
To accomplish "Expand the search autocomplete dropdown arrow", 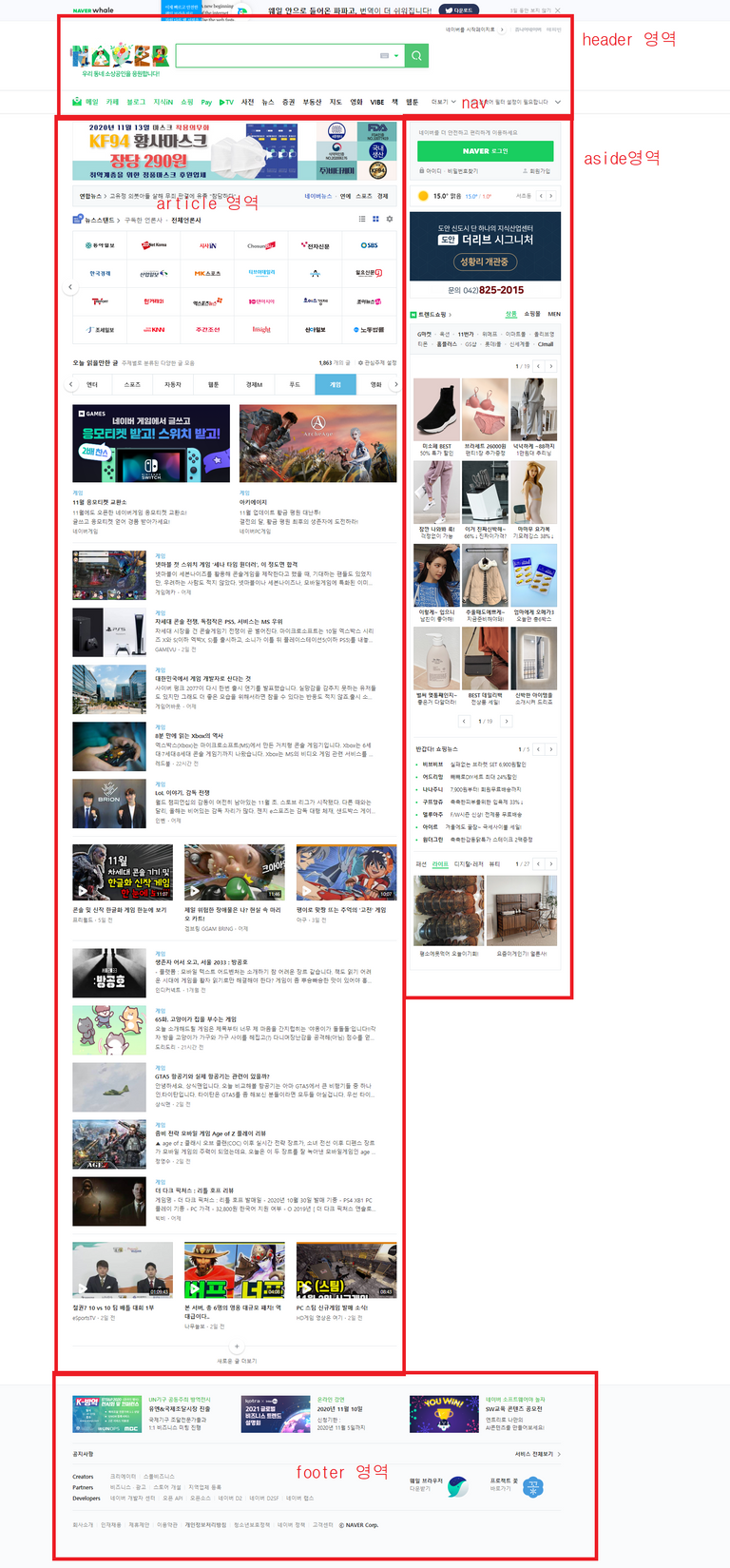I will pos(396,56).
